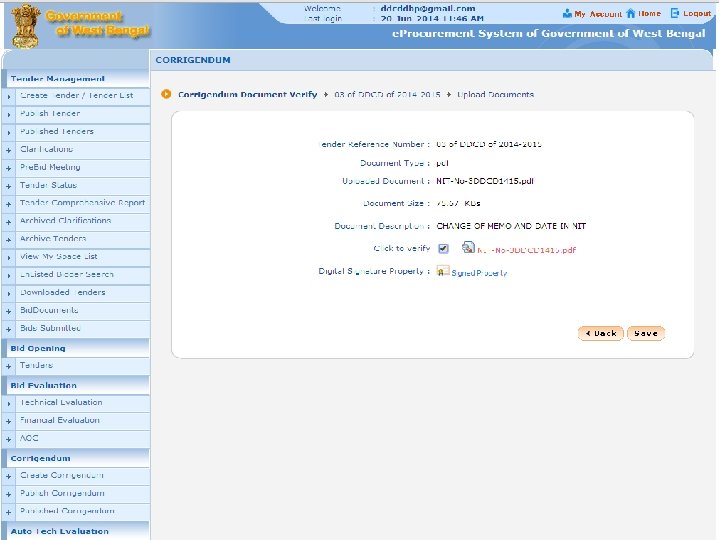Click the Save button
Viewport: 720px width, 540px height.
(x=646, y=333)
